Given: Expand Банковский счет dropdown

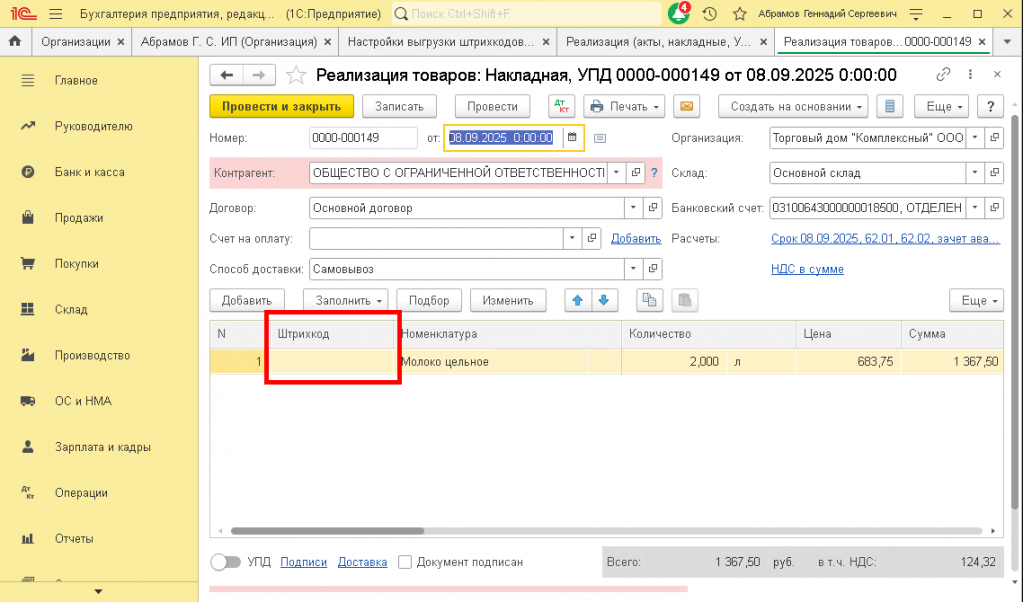Looking at the screenshot, I should click(x=975, y=208).
